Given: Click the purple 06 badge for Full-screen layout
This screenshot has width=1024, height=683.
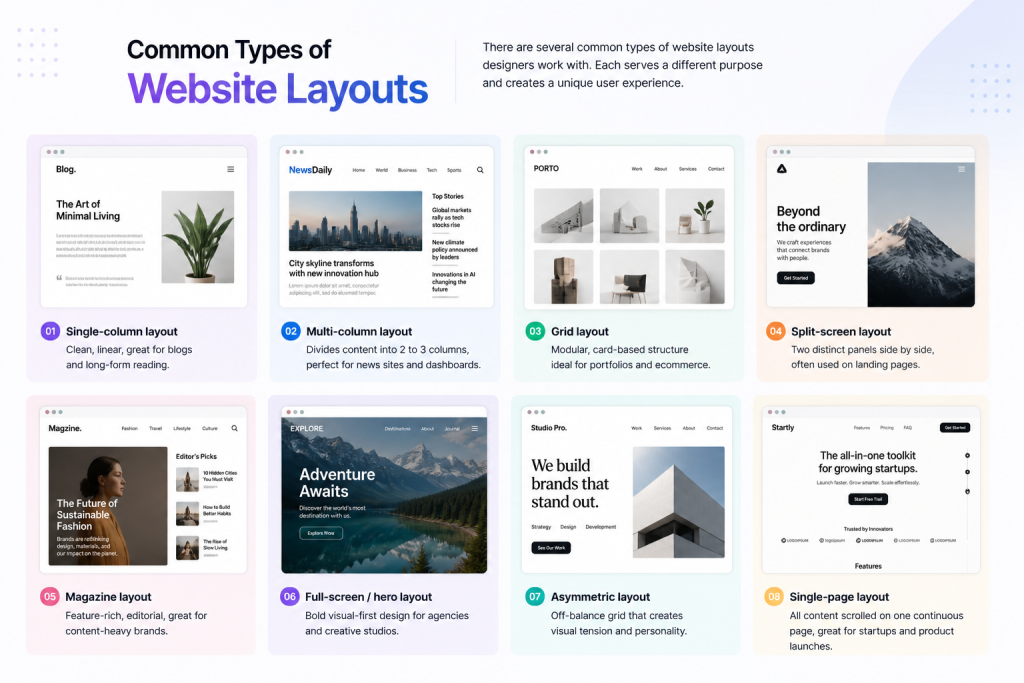Looking at the screenshot, I should point(289,596).
